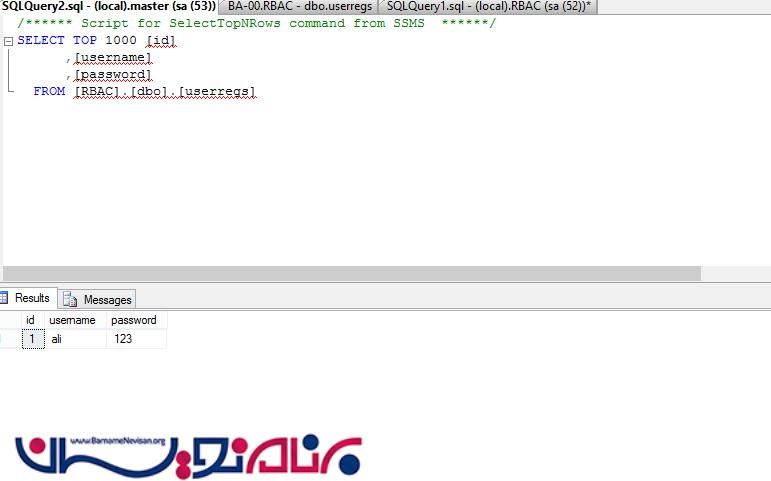771x481 pixels.
Task: Click the TOP keyword in the query
Action: click(84, 41)
